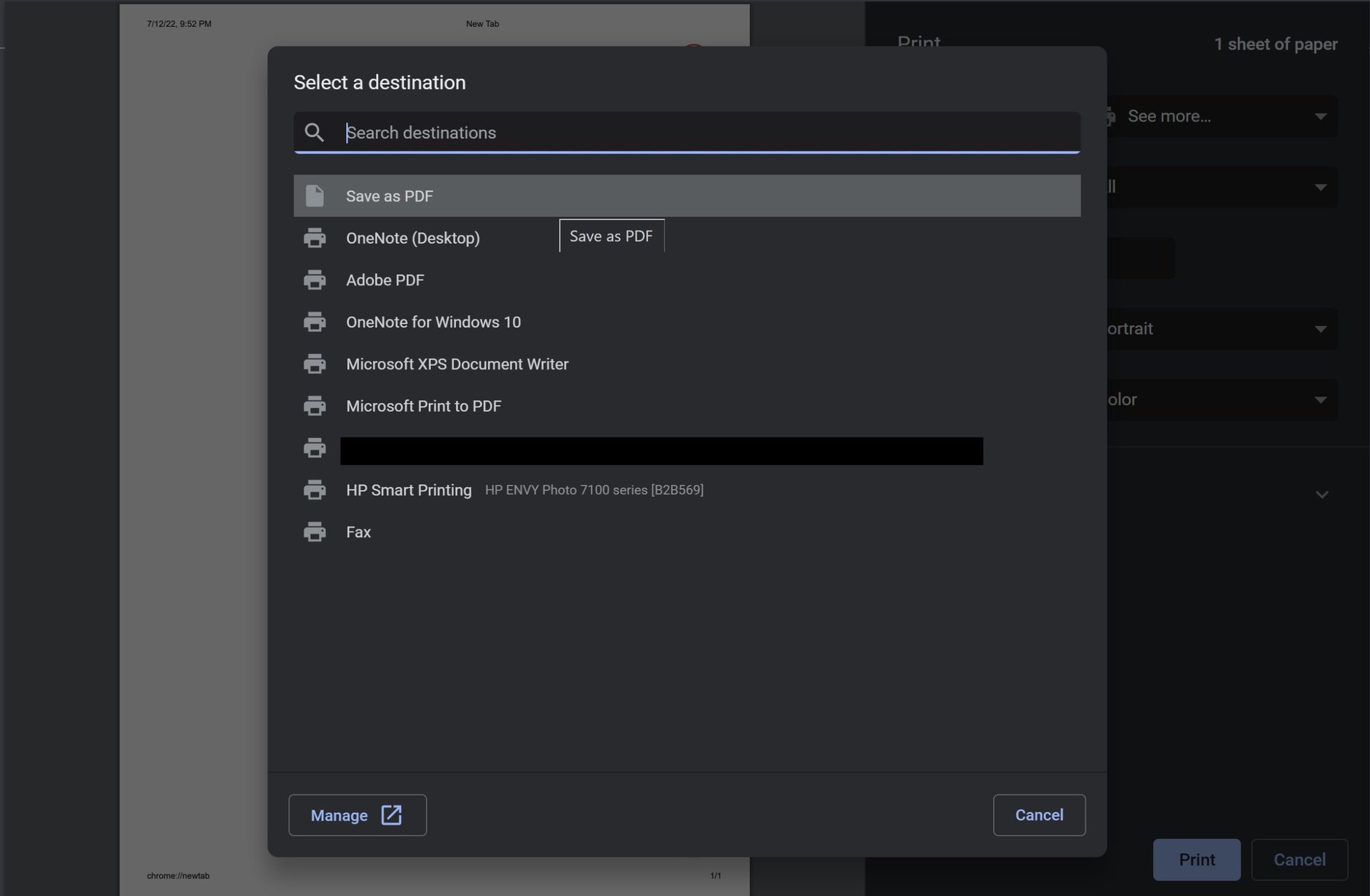
Task: Click the OneNote (Desktop) printer icon
Action: (x=315, y=238)
